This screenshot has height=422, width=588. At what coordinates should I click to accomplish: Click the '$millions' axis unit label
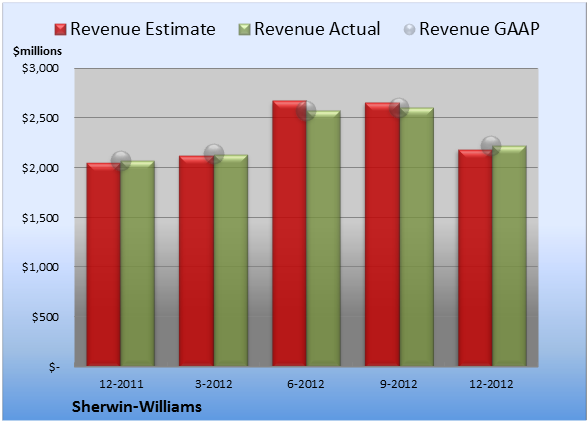coord(38,51)
